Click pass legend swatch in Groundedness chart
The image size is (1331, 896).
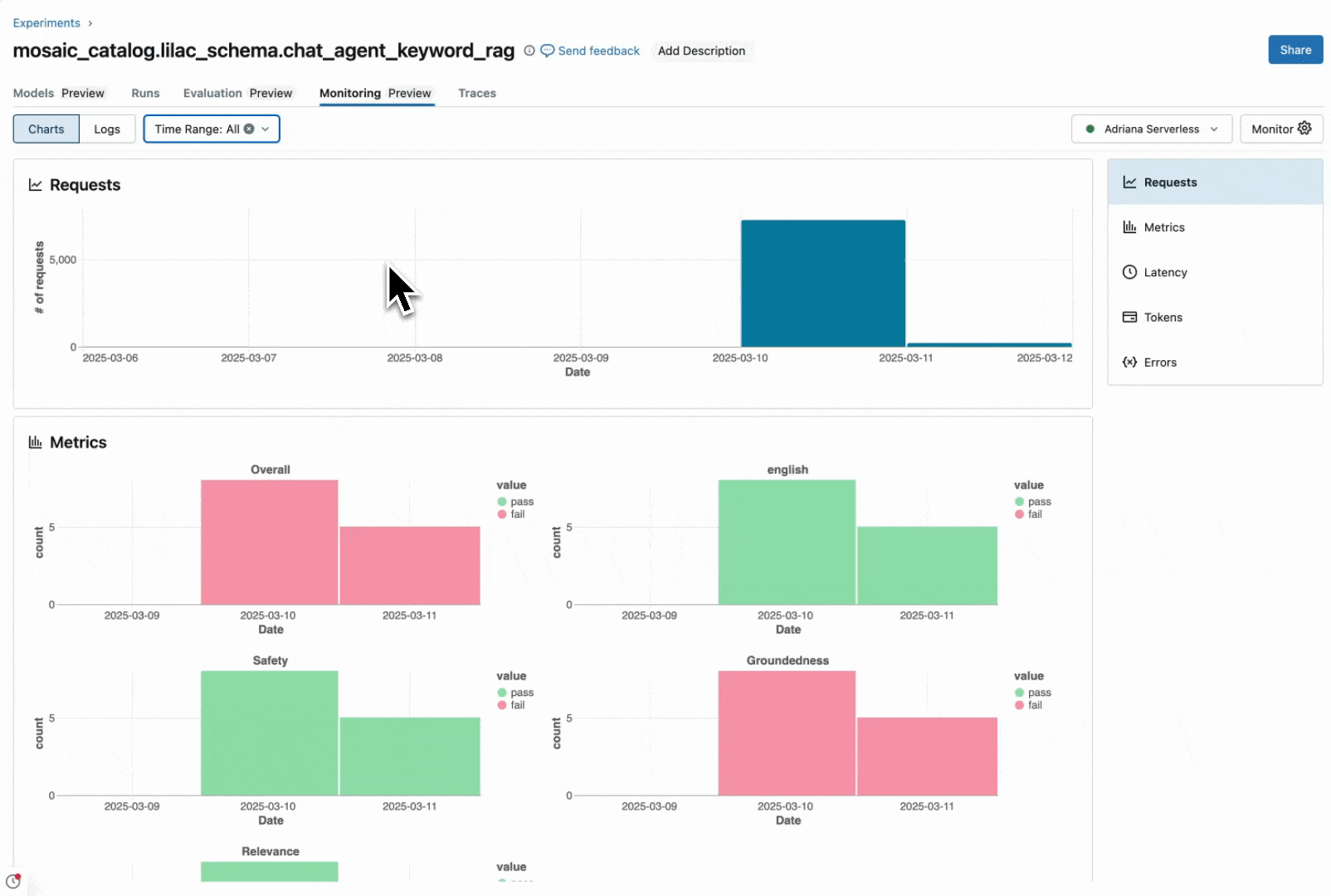click(1019, 693)
